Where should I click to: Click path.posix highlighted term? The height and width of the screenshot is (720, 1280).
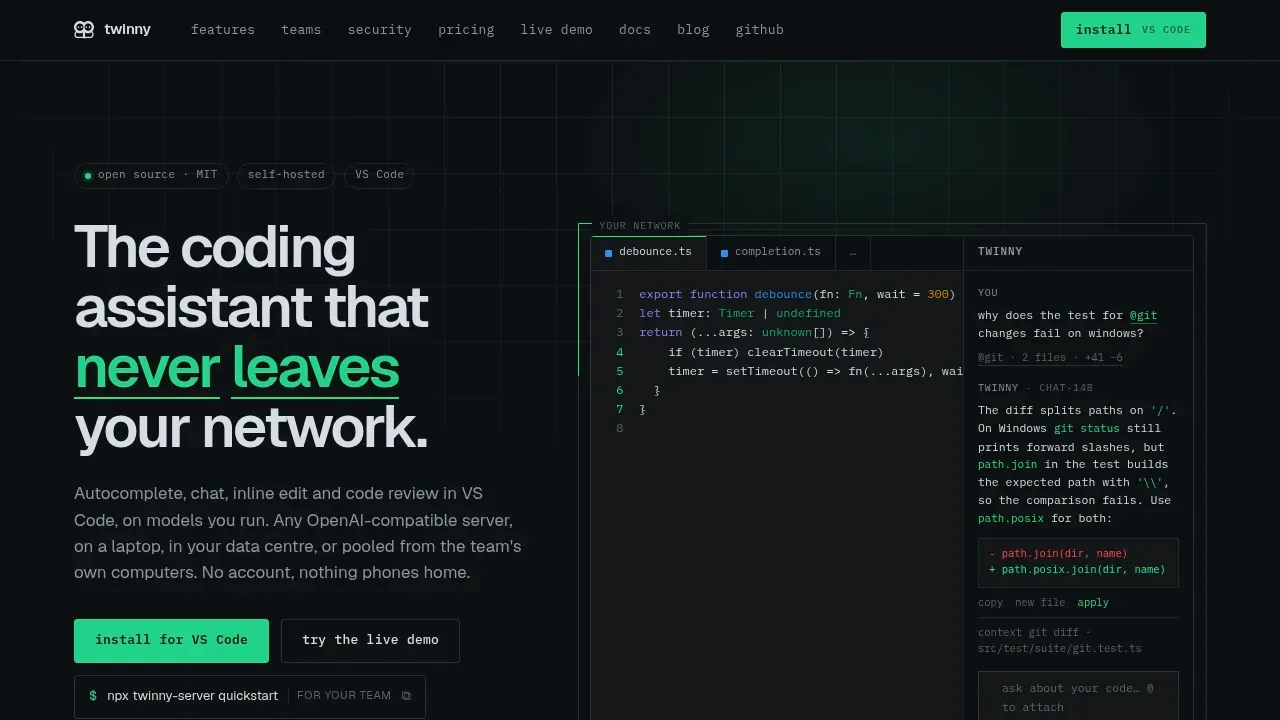pyautogui.click(x=1011, y=519)
